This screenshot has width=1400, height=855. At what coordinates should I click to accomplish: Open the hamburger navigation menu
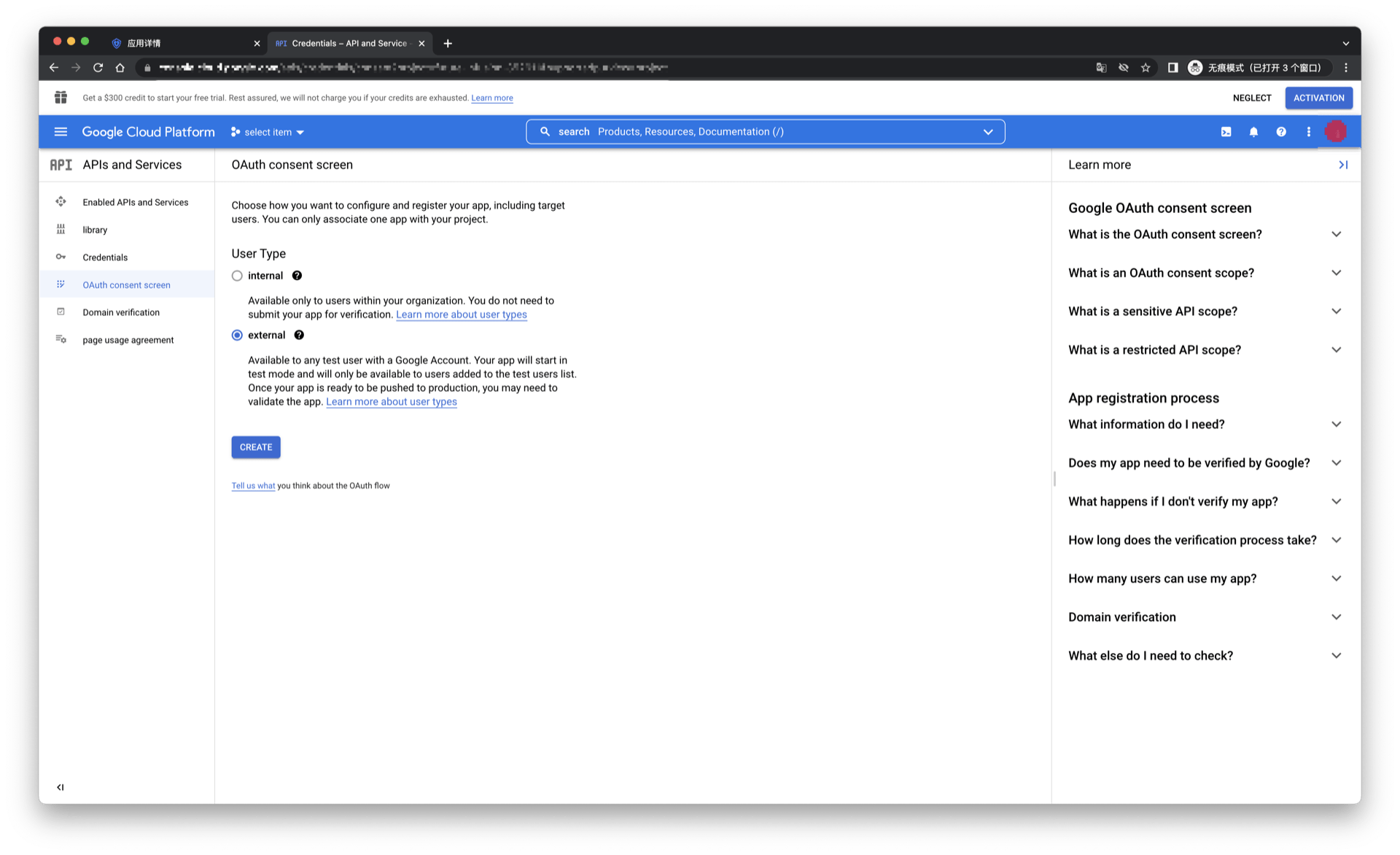[x=61, y=132]
